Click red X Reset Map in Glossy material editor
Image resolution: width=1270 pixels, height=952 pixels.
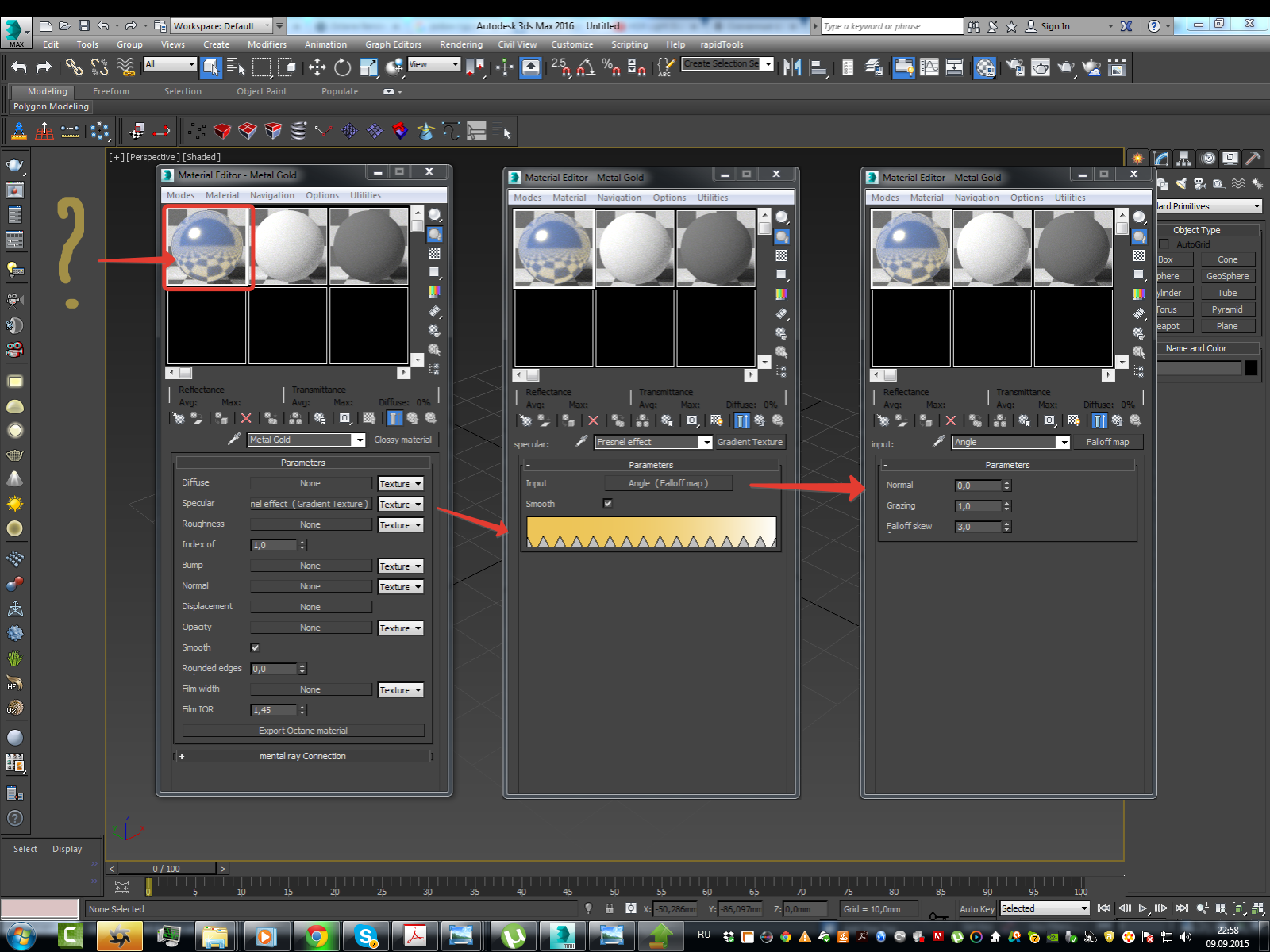tap(246, 418)
